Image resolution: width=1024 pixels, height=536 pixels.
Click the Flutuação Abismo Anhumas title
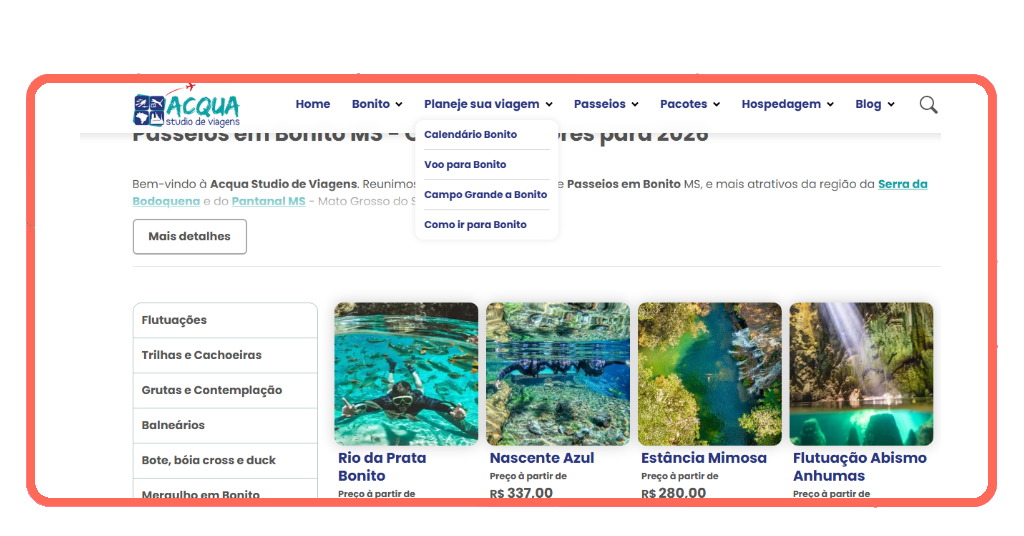pyautogui.click(x=860, y=467)
